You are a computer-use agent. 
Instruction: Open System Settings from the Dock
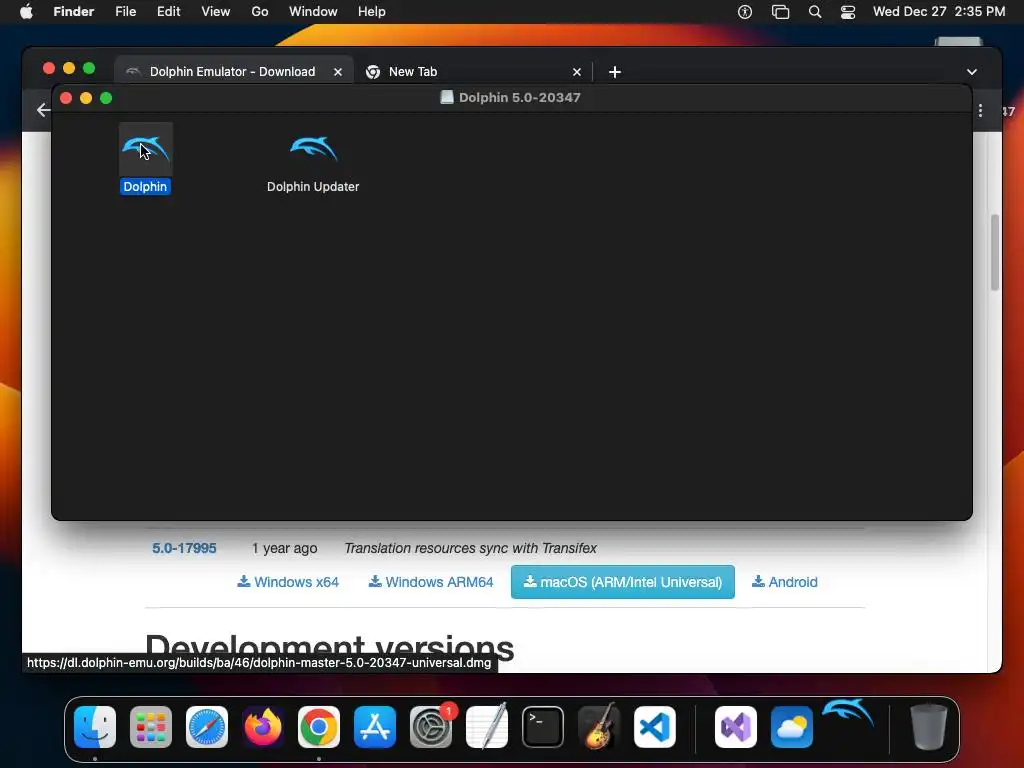[x=431, y=727]
